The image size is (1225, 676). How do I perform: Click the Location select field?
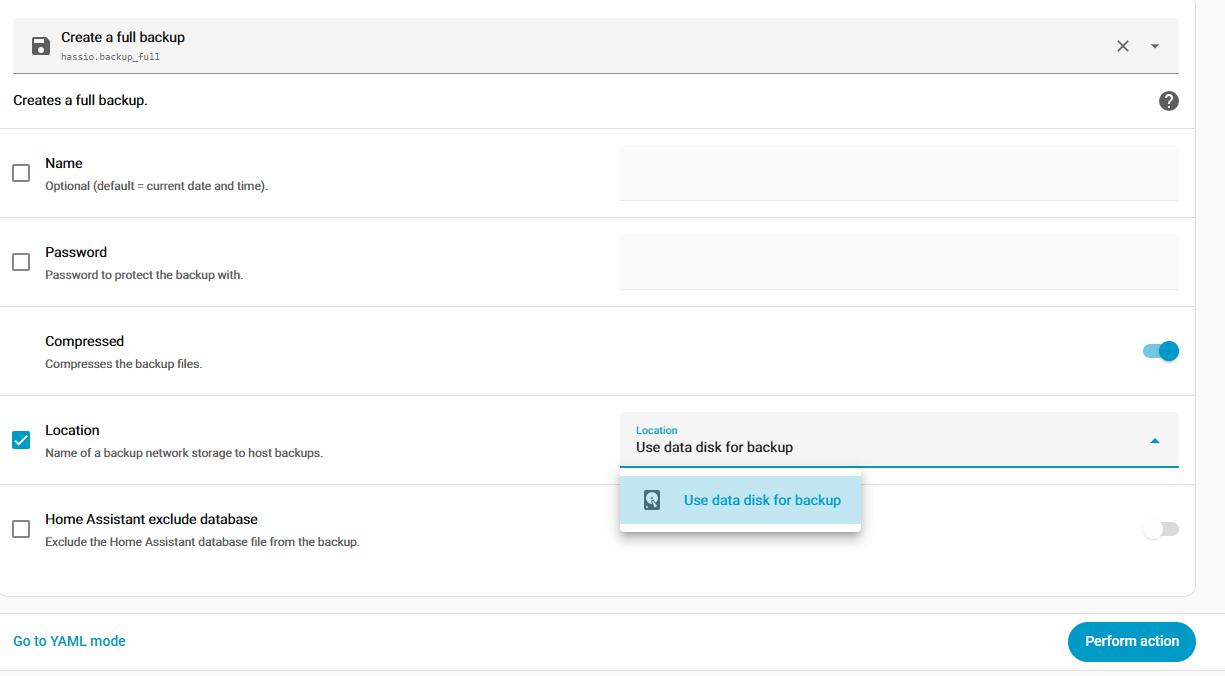click(x=880, y=440)
